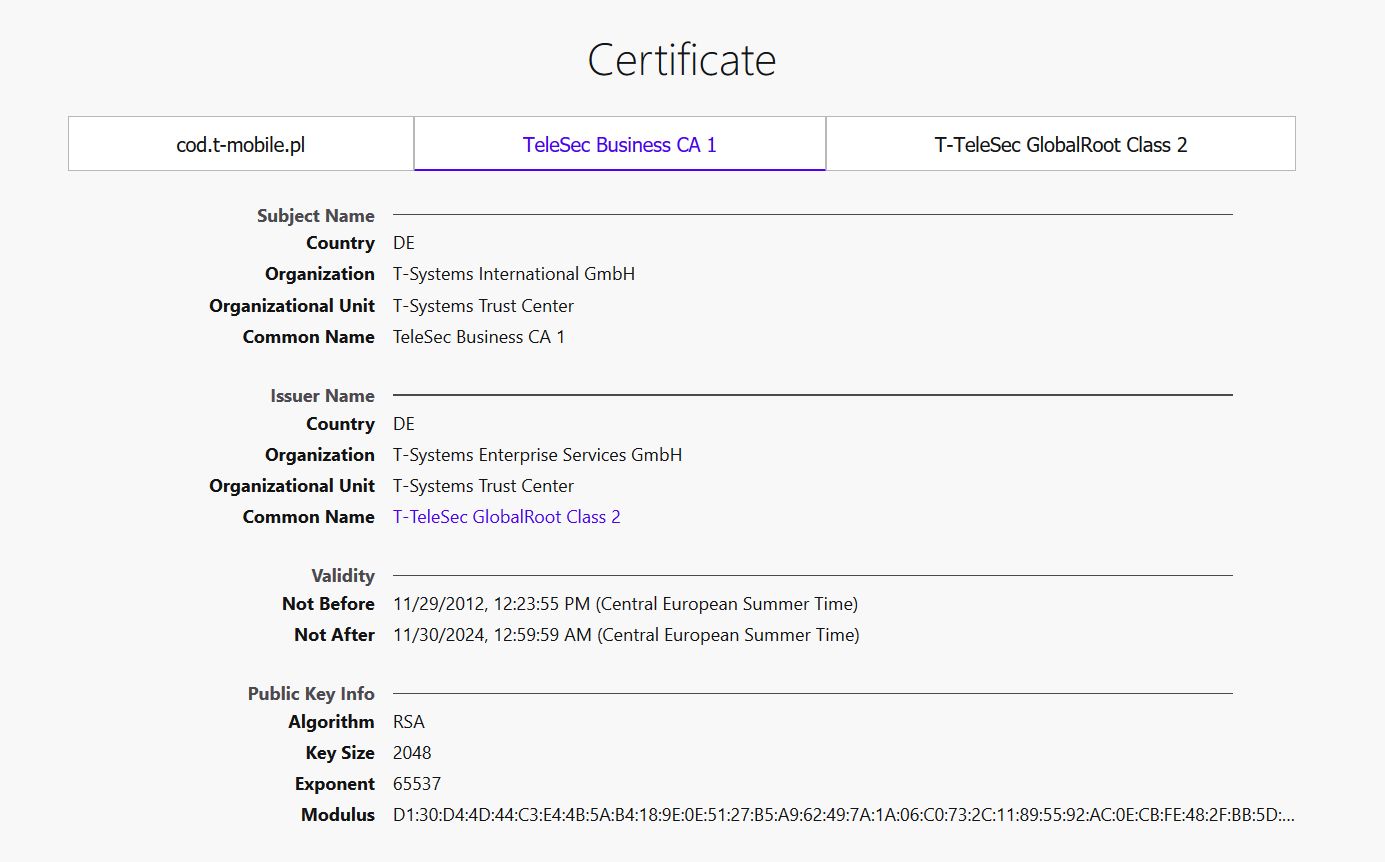This screenshot has height=862, width=1385.
Task: Click the Modulus field label
Action: click(337, 815)
